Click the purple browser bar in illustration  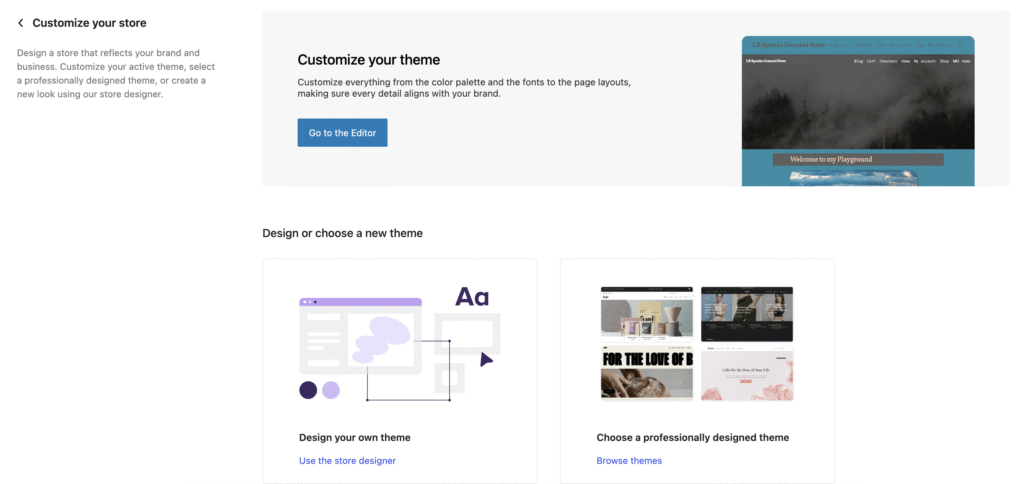coord(360,301)
